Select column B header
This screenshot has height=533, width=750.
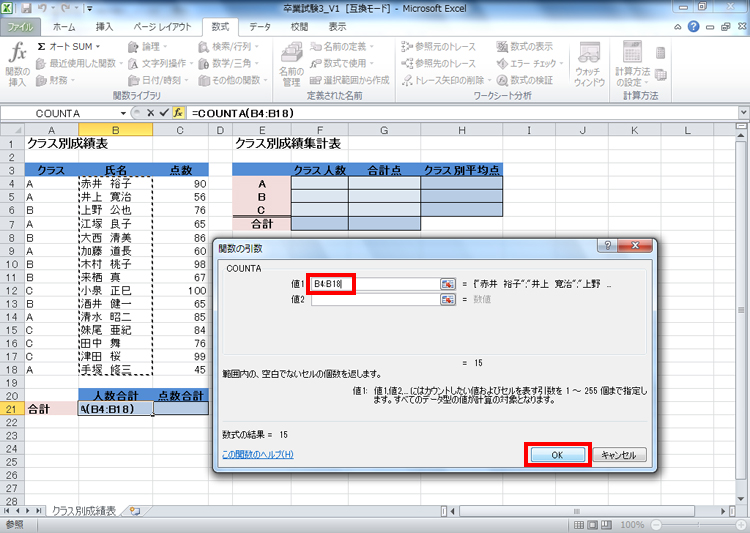(x=116, y=130)
